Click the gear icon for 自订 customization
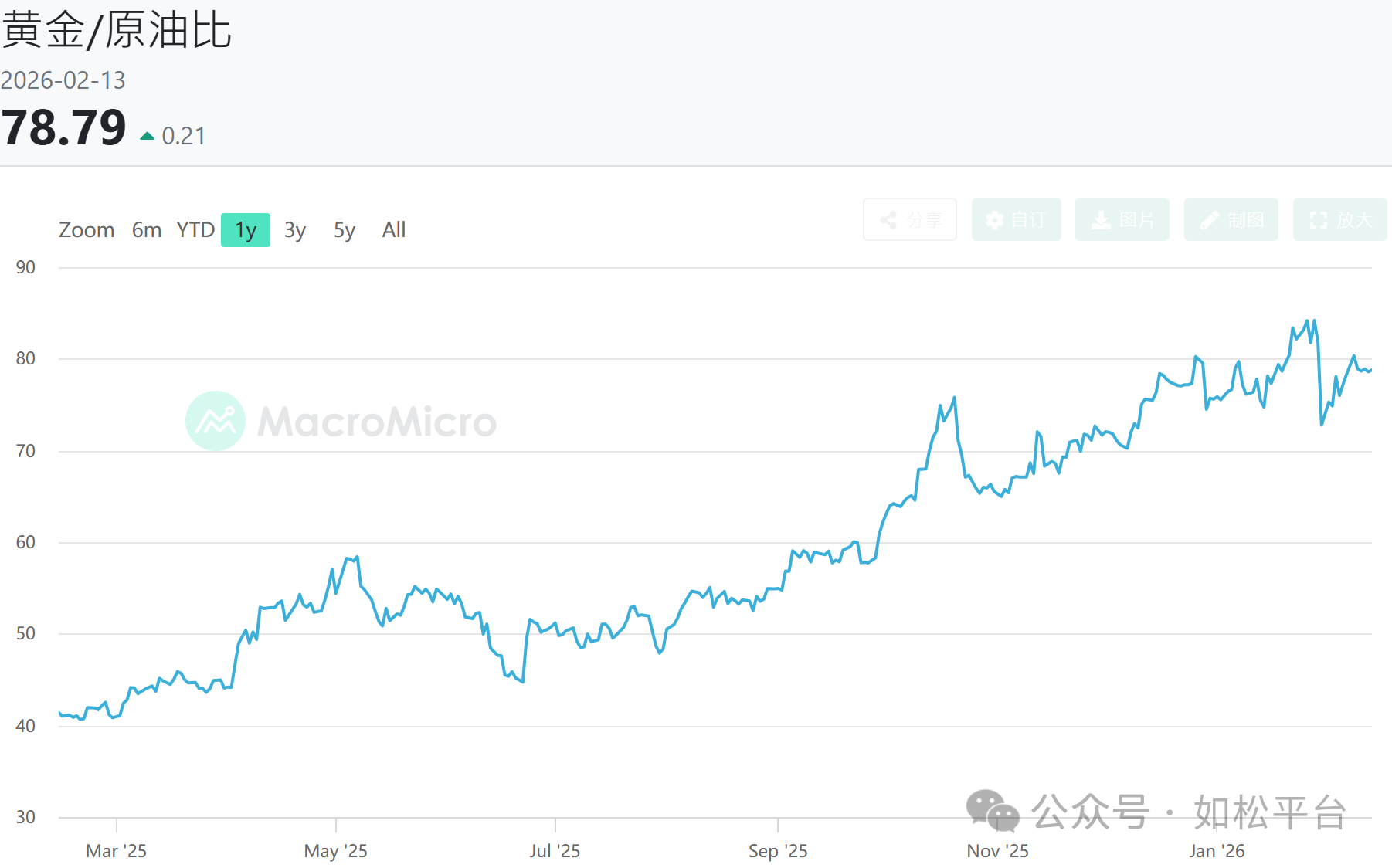The width and height of the screenshot is (1392, 868). (x=995, y=220)
